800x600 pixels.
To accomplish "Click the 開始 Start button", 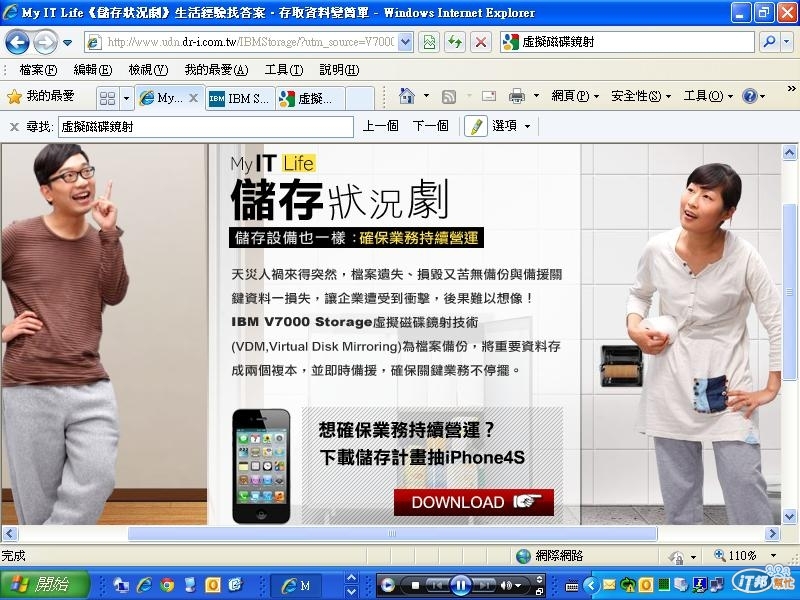I will 45,584.
